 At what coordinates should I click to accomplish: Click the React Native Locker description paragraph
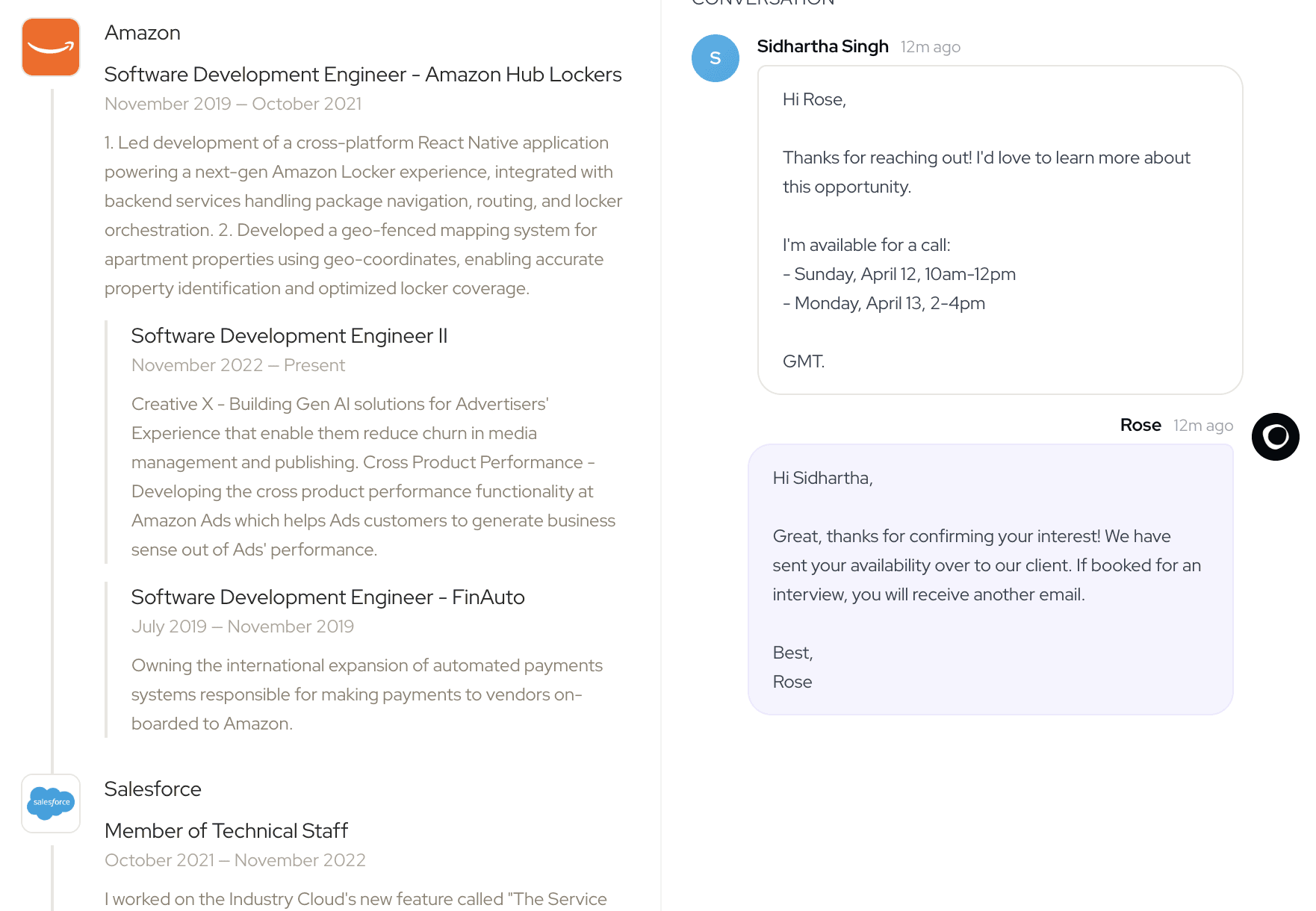[x=364, y=216]
